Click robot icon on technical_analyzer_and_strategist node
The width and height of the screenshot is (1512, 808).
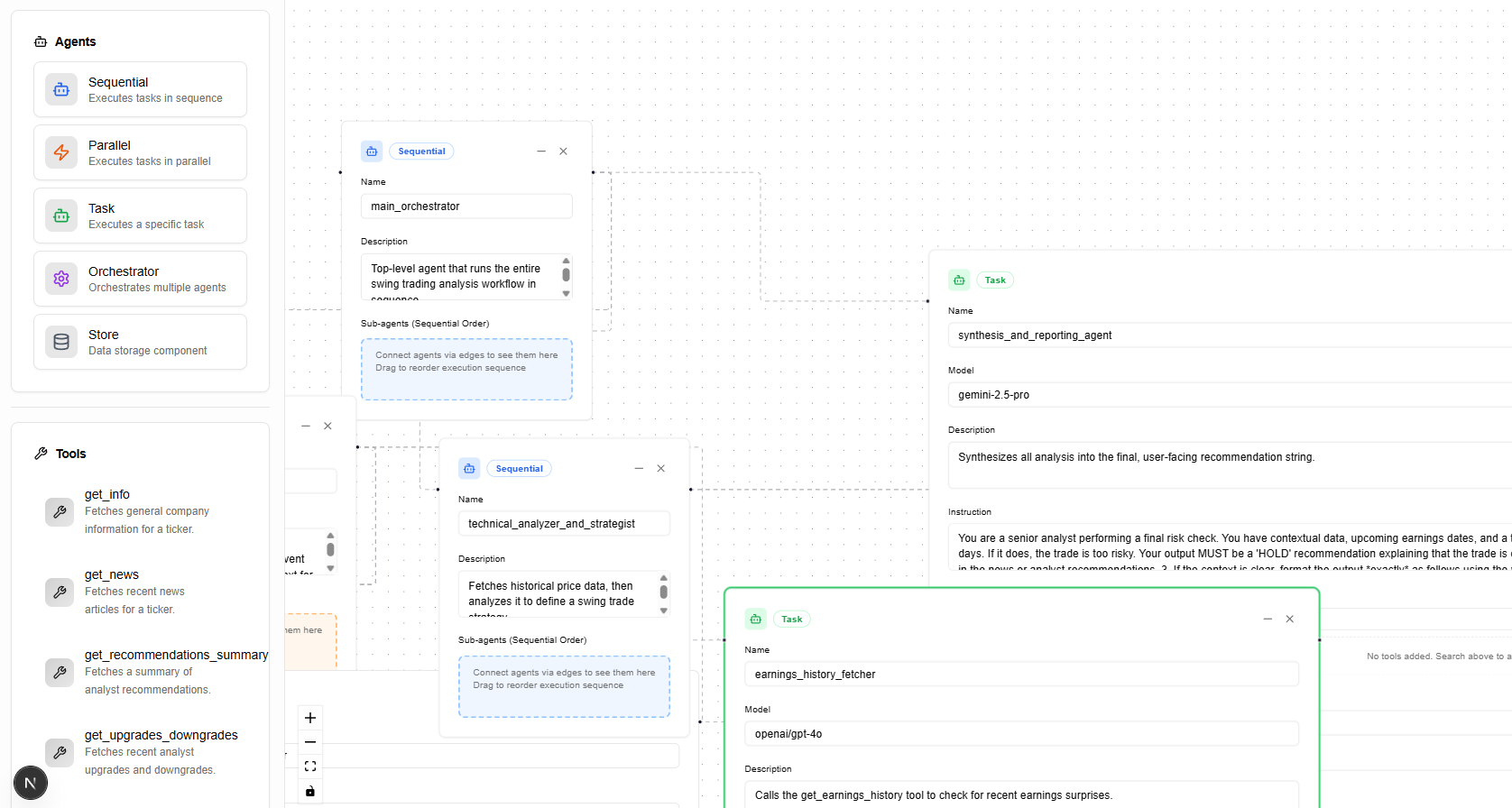(x=469, y=469)
